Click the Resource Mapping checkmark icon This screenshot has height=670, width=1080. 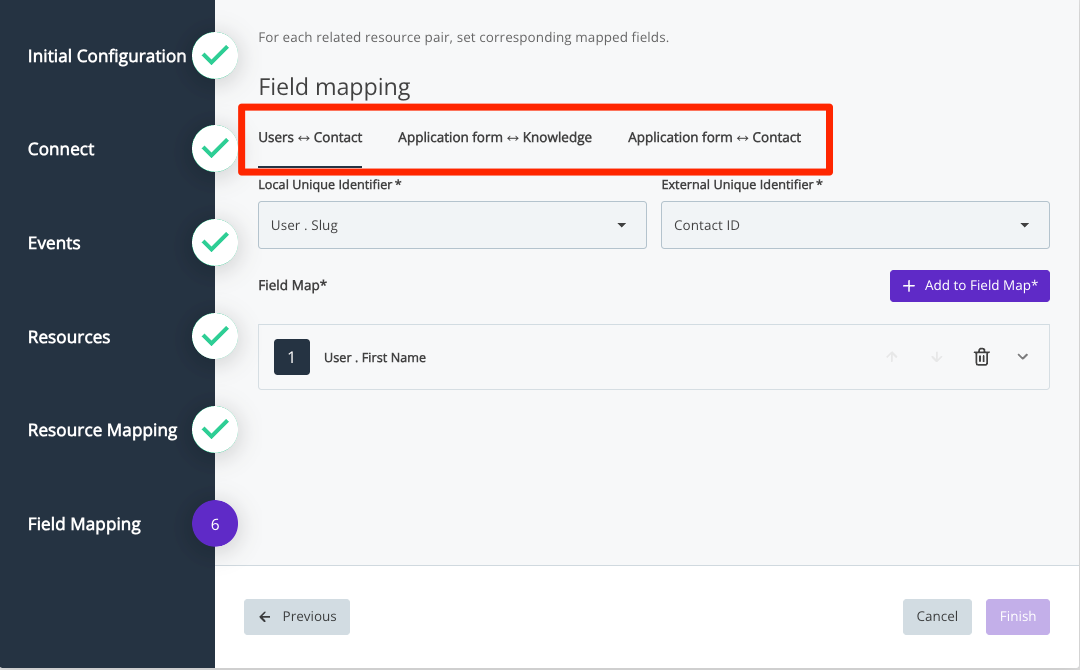click(214, 430)
